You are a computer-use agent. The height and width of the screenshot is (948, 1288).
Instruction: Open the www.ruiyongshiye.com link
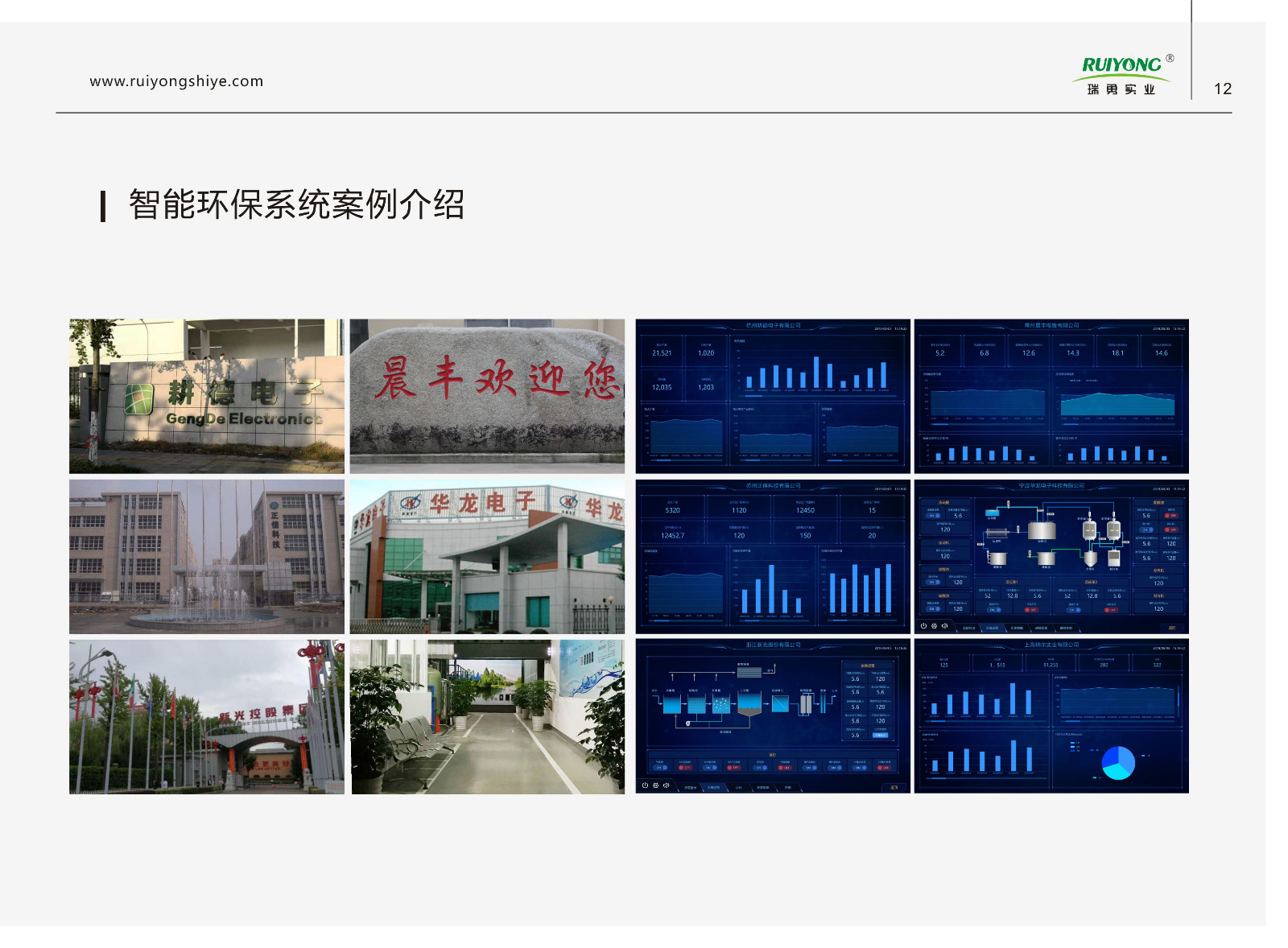[x=176, y=81]
